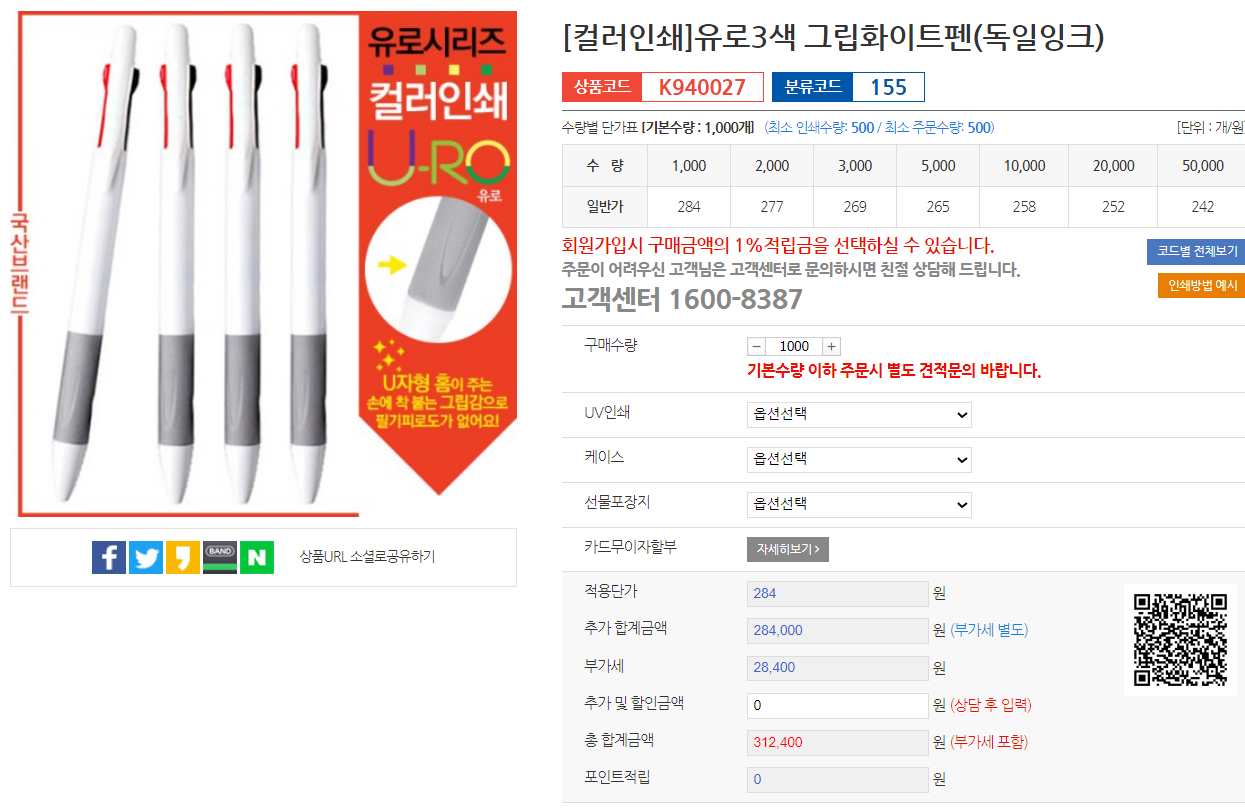Click 인쇄방법 예시 orange button
1245x809 pixels.
[x=1202, y=285]
